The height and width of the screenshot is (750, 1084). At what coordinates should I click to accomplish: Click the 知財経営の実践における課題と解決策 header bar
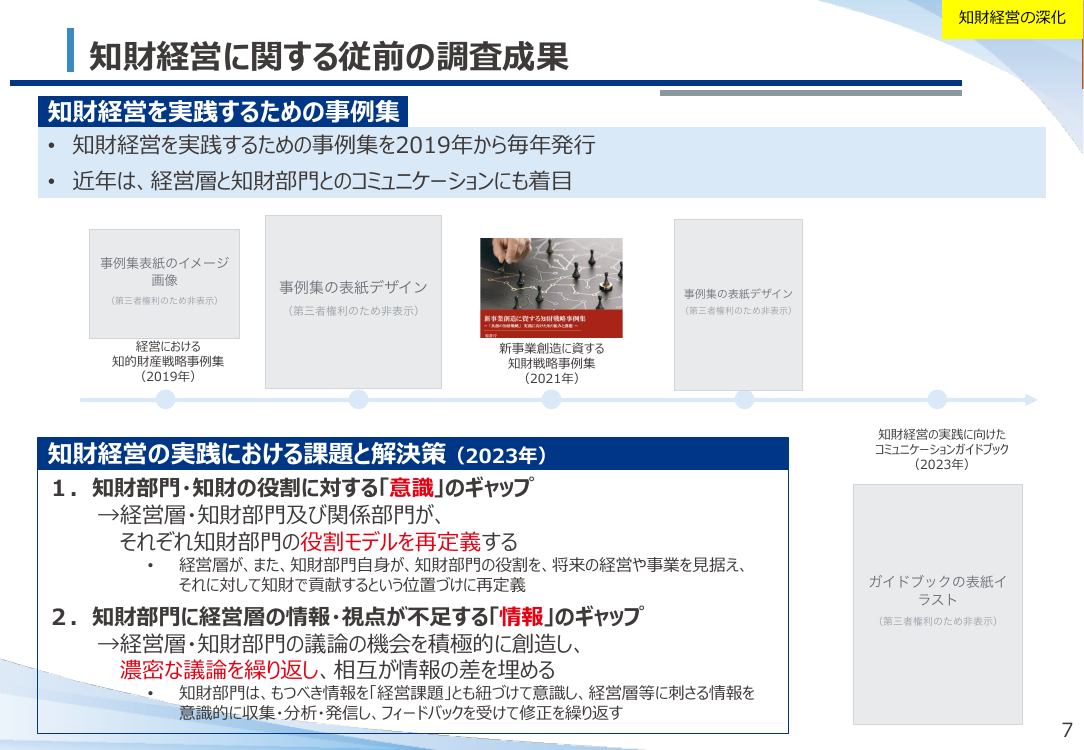[413, 454]
